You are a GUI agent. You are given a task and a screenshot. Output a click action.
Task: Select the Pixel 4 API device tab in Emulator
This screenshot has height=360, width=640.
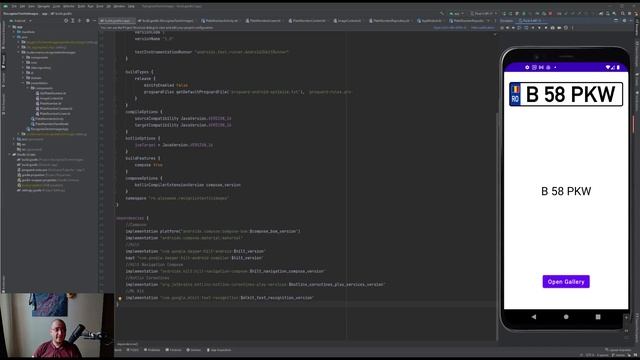coord(530,20)
